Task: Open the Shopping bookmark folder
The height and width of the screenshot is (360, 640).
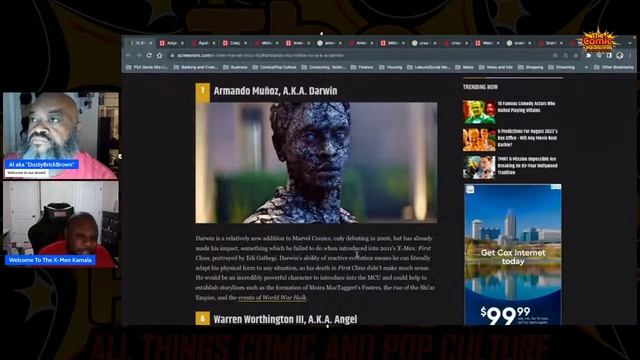Action: (531, 67)
